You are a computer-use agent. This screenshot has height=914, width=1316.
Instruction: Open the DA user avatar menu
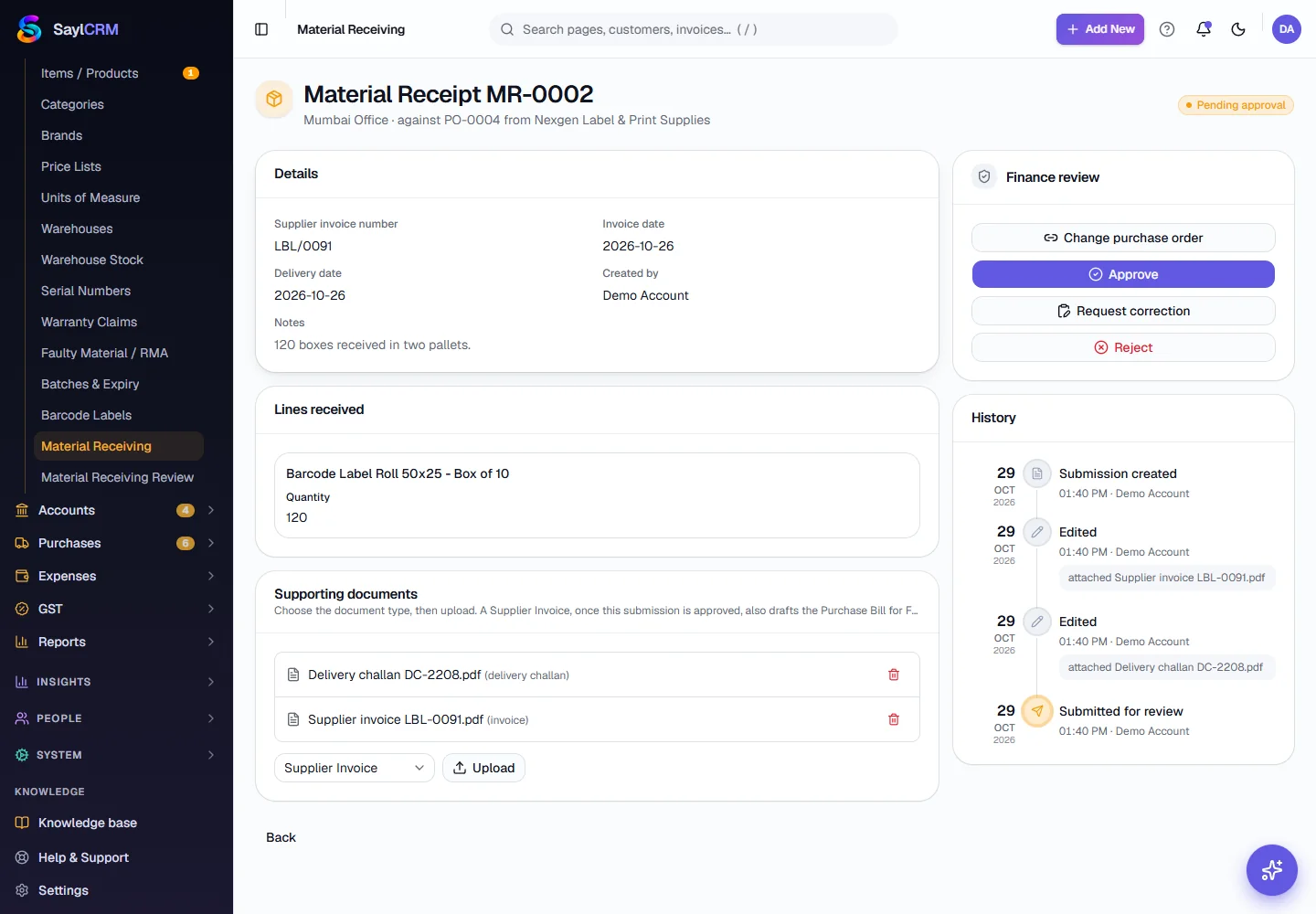(1287, 29)
